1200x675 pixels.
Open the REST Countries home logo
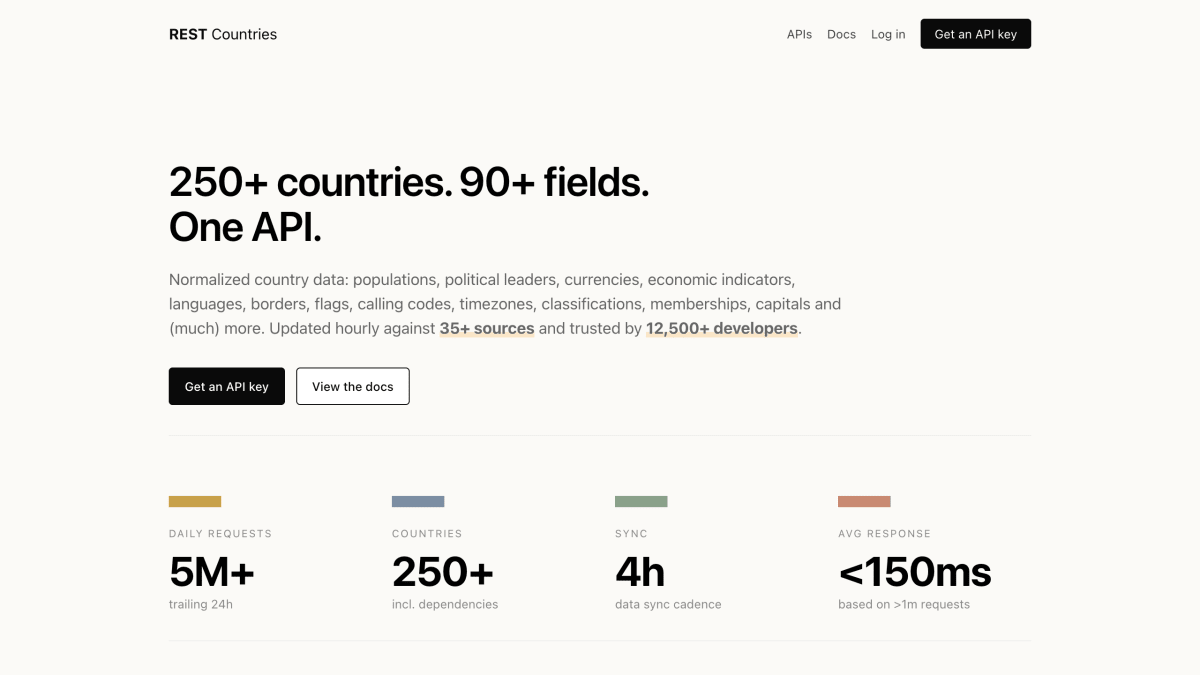coord(223,34)
